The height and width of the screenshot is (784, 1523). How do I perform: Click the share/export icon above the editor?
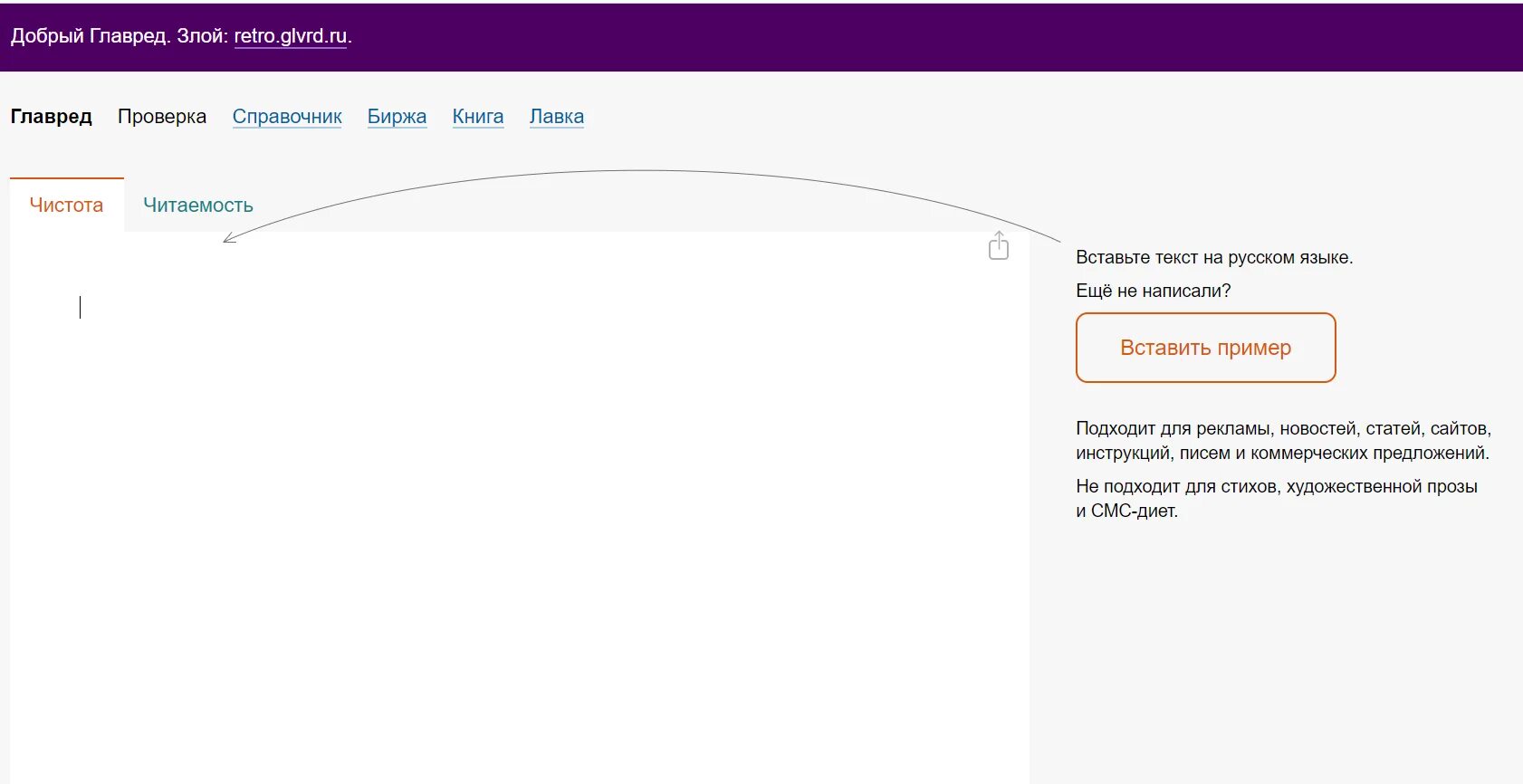click(998, 245)
